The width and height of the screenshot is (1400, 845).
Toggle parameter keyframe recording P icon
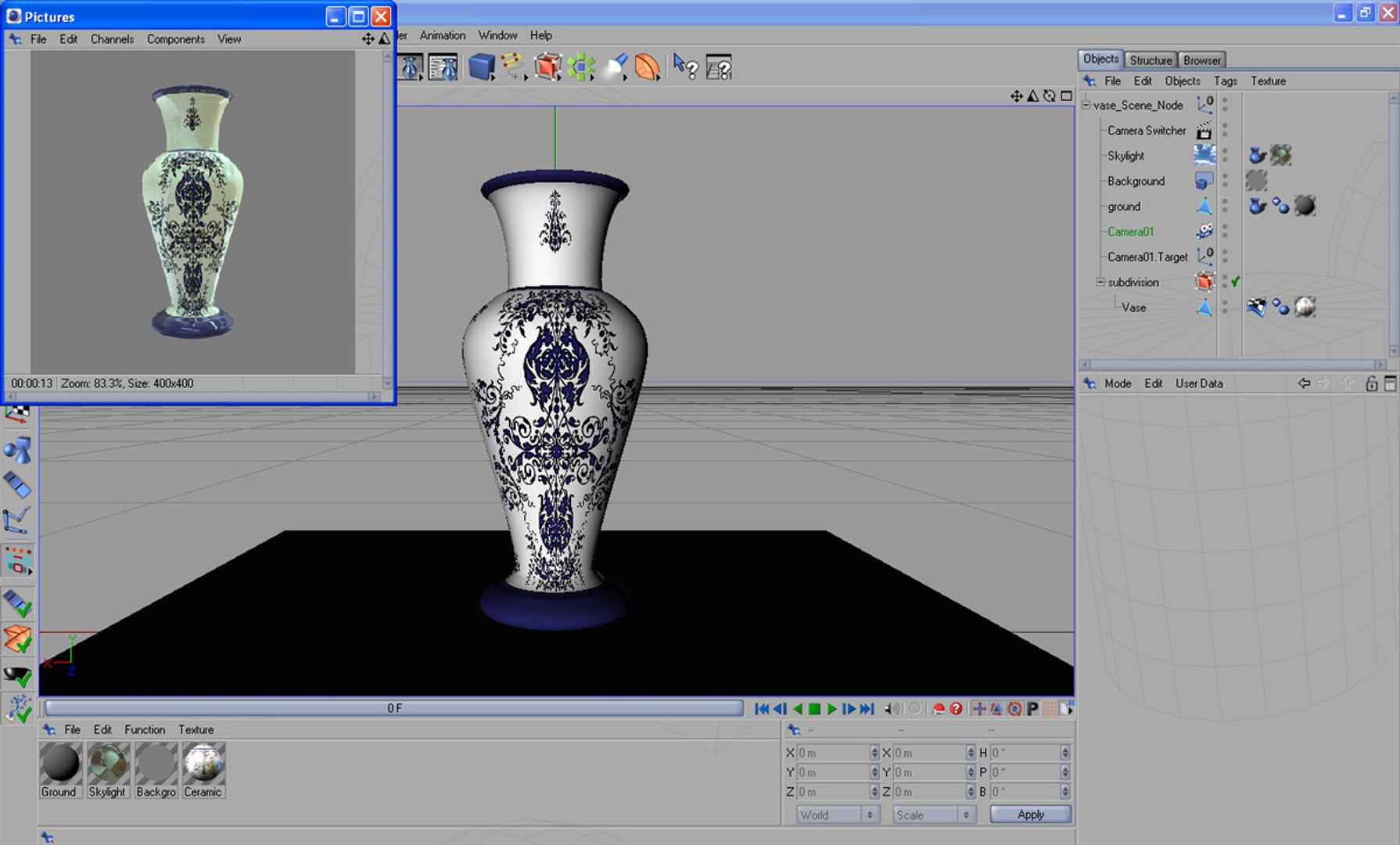(1032, 709)
